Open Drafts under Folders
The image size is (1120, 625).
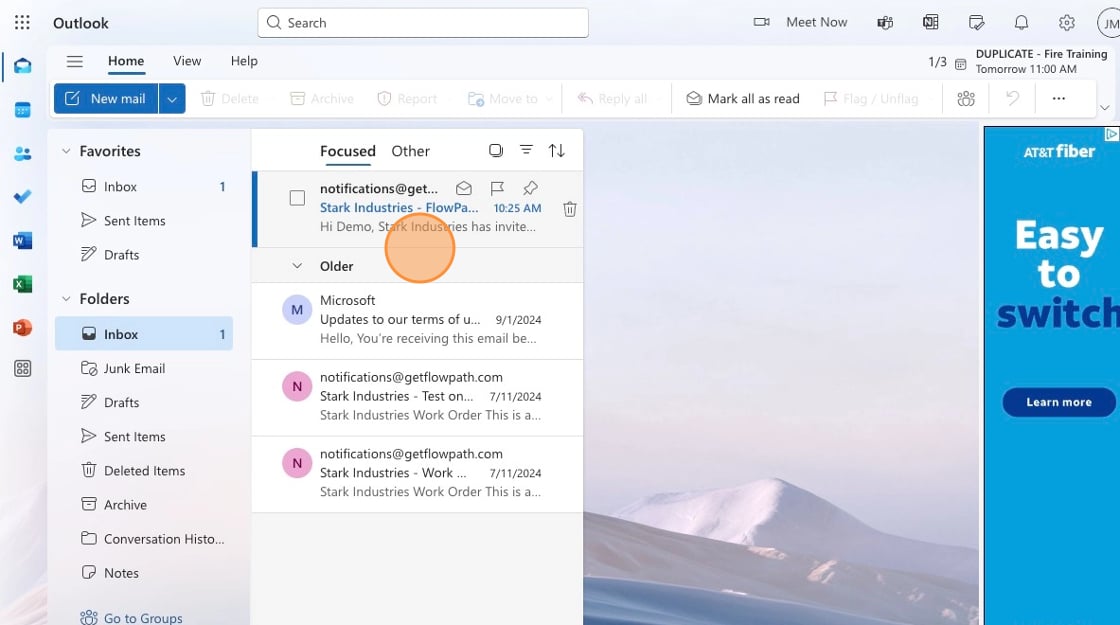pos(144,402)
